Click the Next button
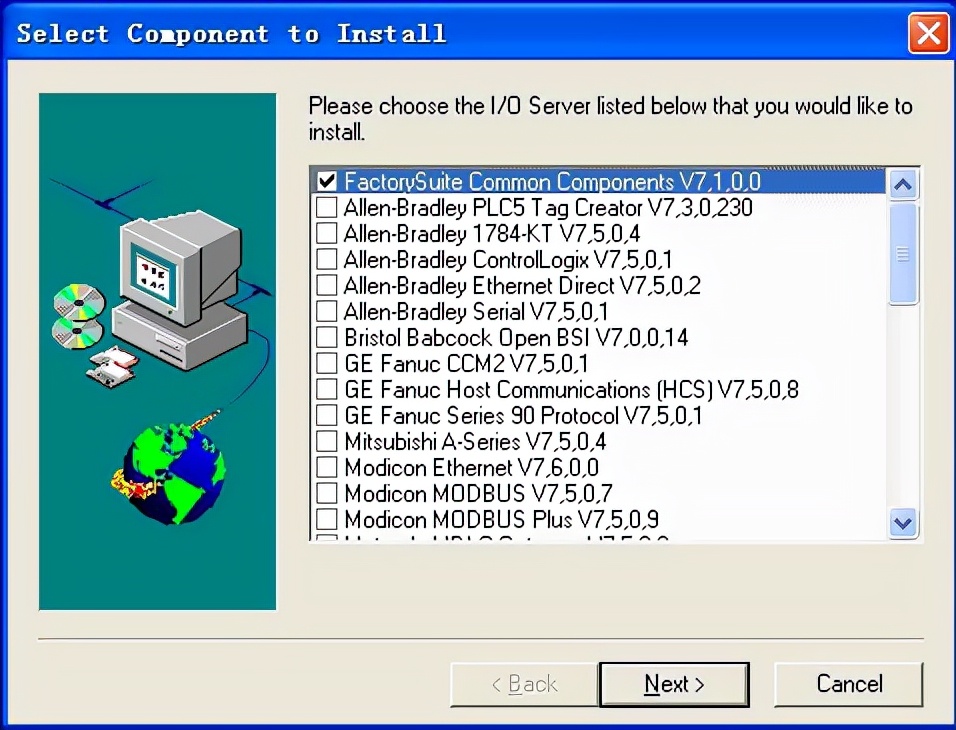 click(x=674, y=684)
